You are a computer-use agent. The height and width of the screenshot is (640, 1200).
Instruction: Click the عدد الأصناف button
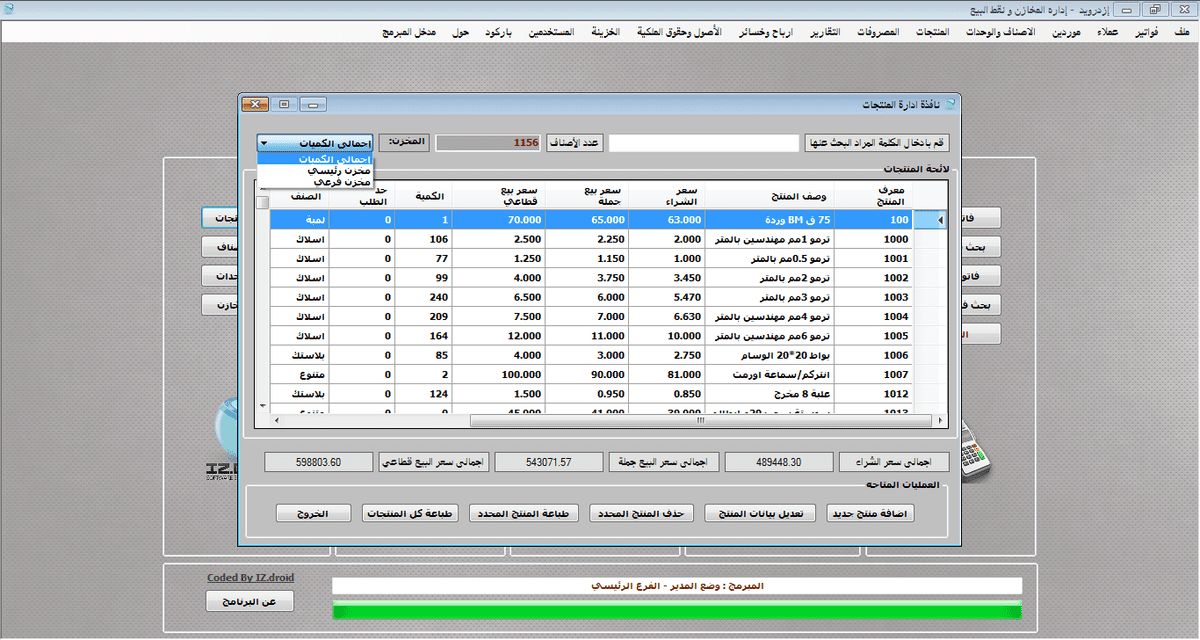[574, 143]
